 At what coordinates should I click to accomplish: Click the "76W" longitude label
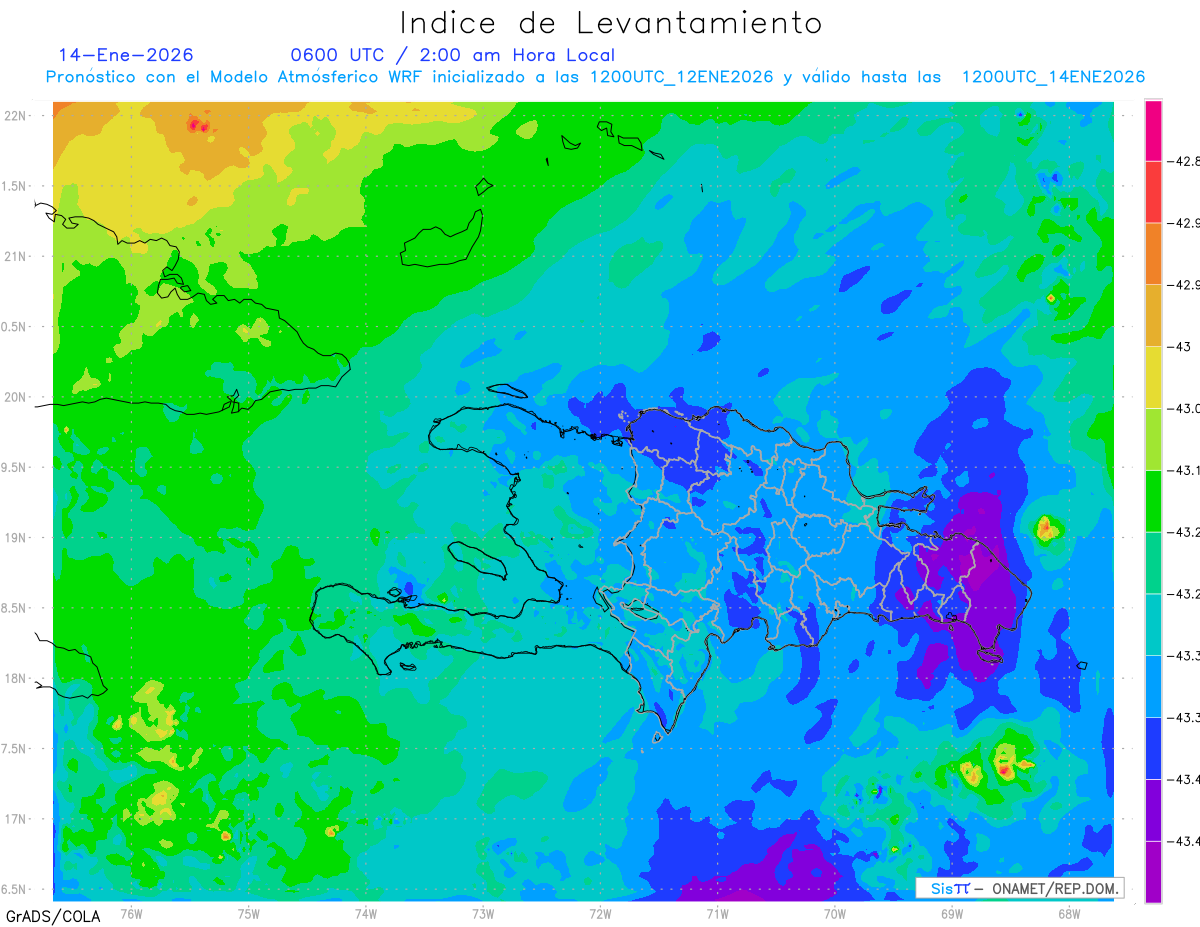click(131, 914)
